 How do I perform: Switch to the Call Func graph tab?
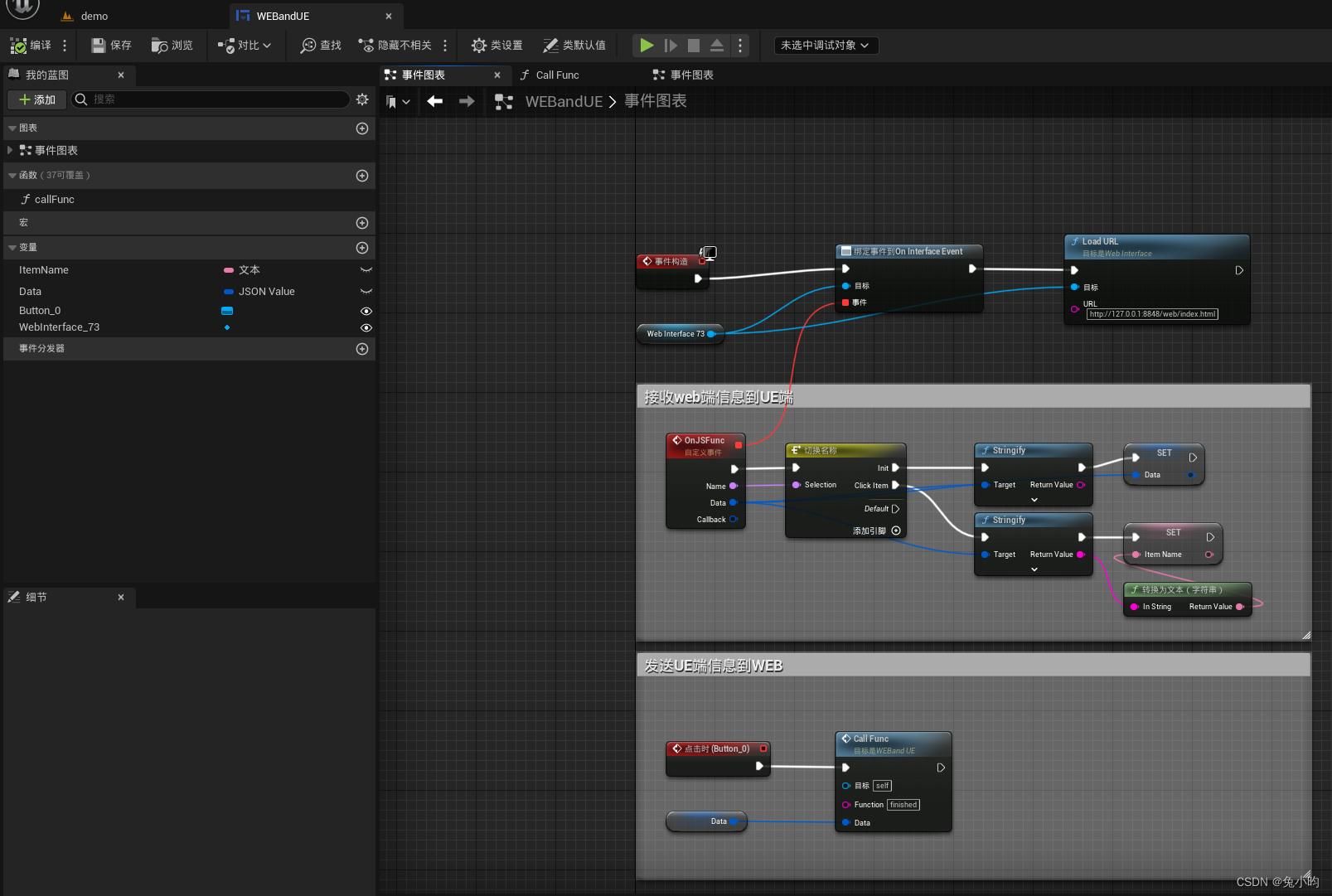coord(557,75)
